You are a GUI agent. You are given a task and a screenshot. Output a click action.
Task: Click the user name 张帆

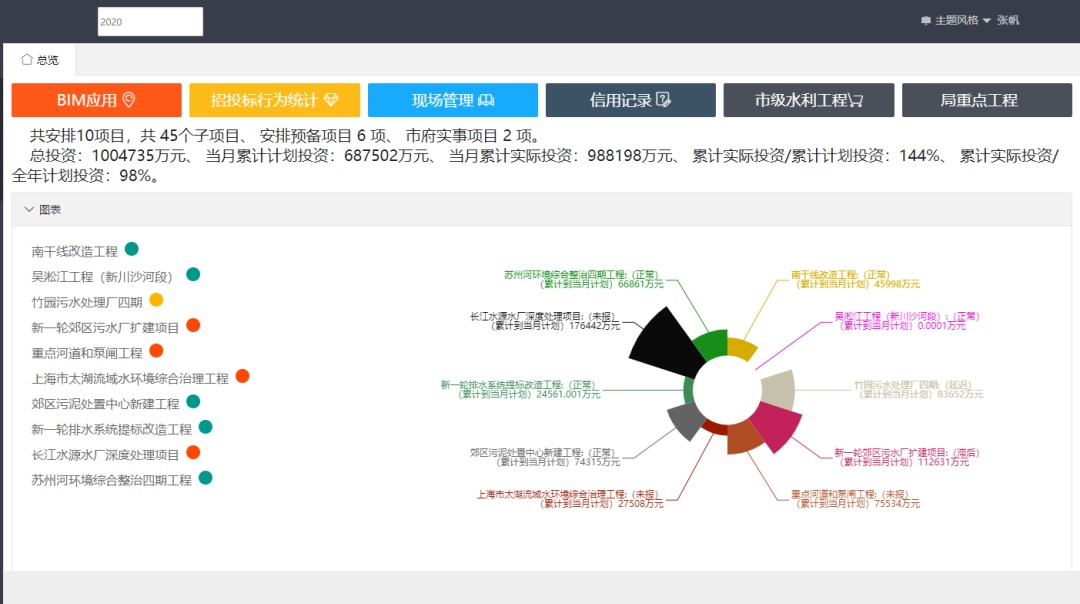[x=1008, y=20]
